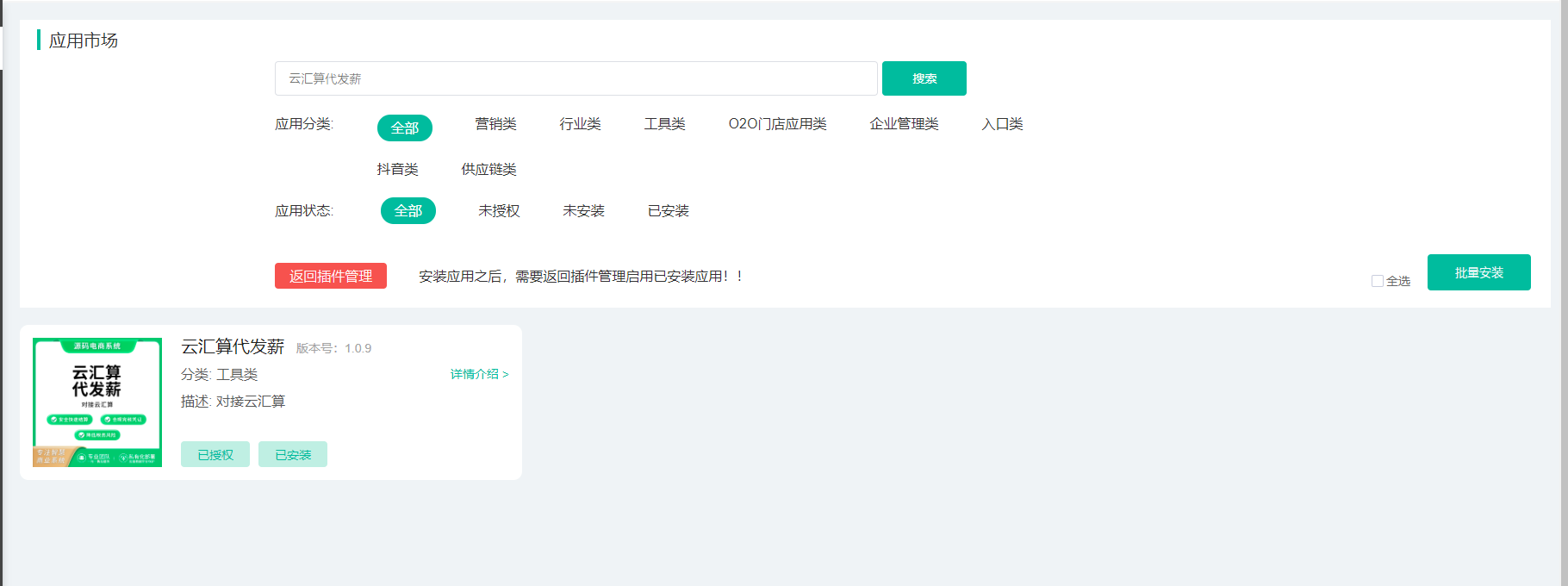Click the red 返回插件管理 button
Viewport: 1568px width, 586px height.
pos(331,276)
